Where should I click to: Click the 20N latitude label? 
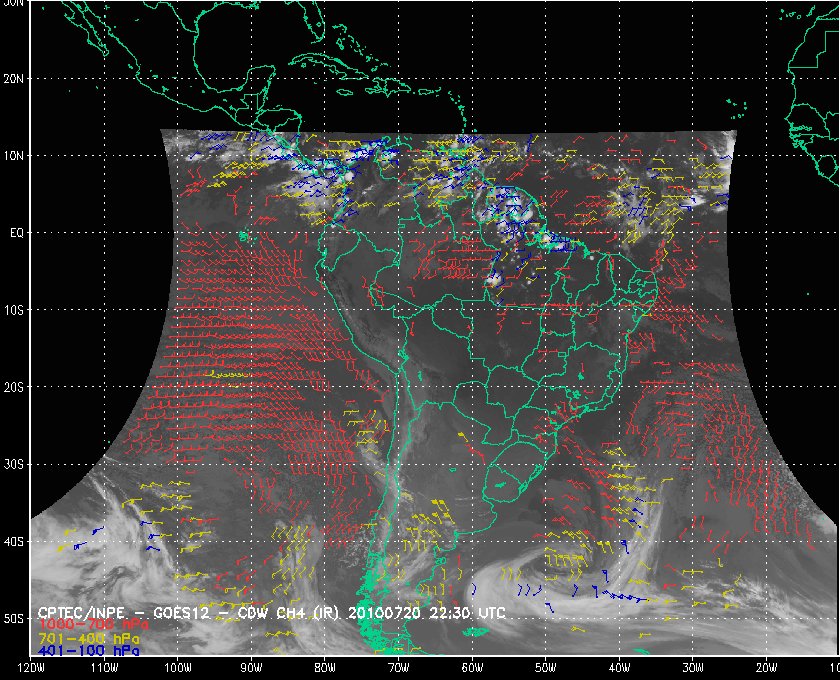point(13,79)
